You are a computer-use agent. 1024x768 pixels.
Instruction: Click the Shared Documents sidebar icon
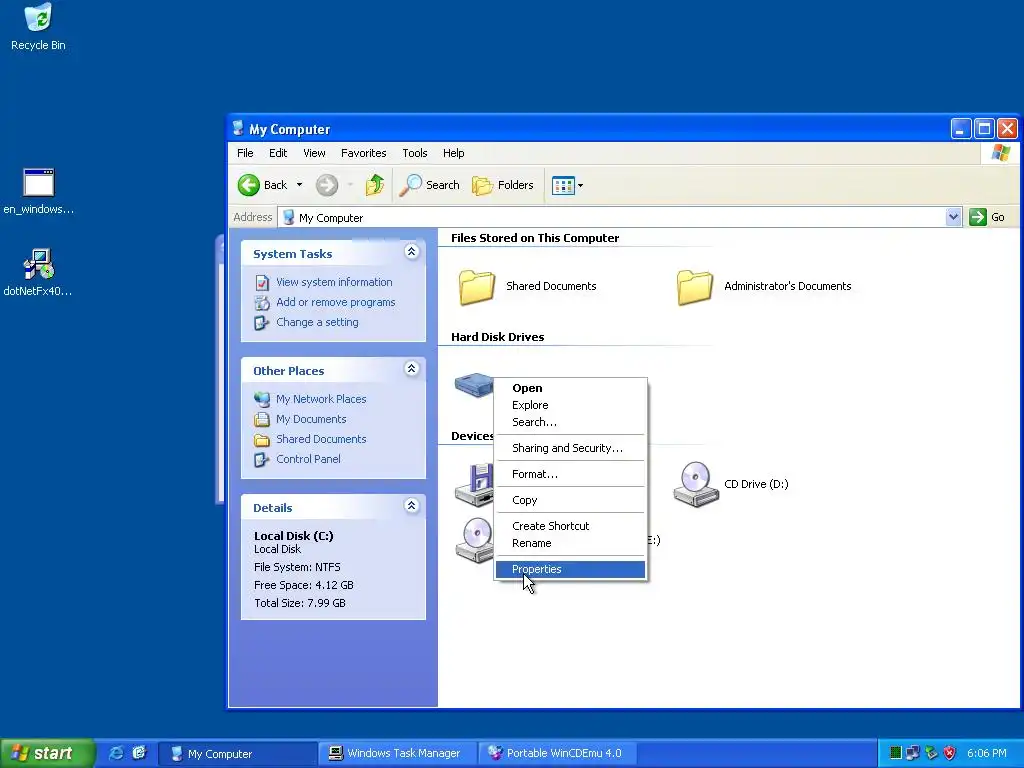tap(262, 440)
